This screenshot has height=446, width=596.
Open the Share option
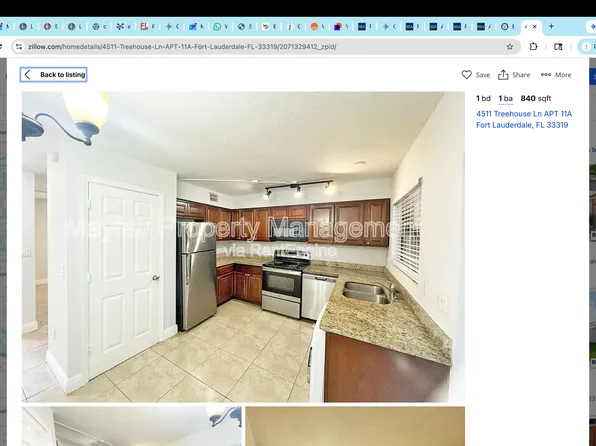(514, 75)
